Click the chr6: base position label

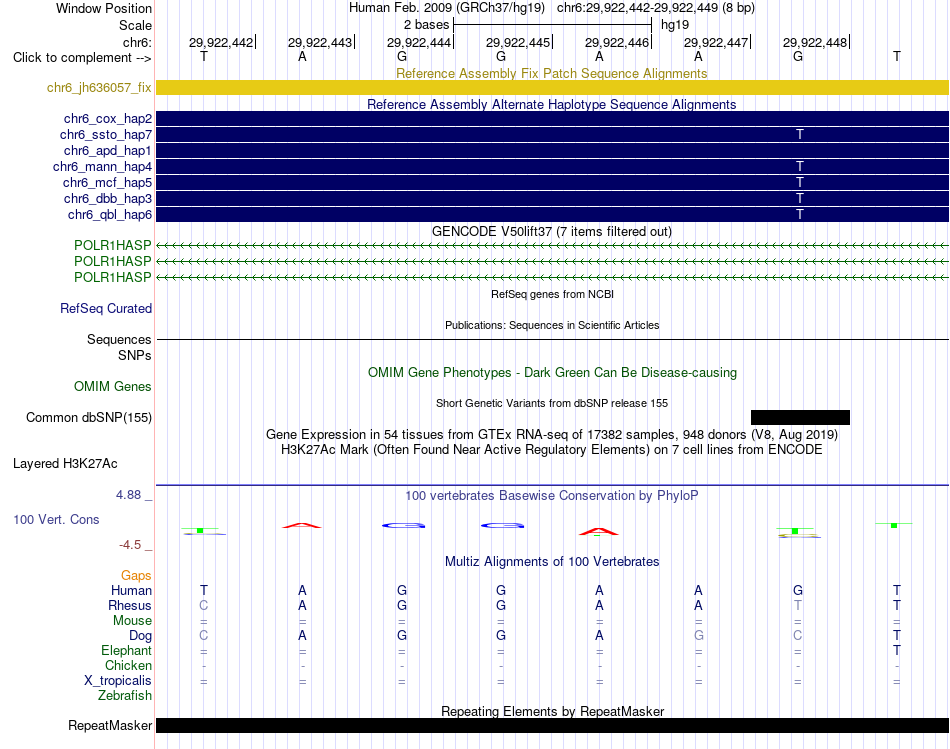pos(137,42)
